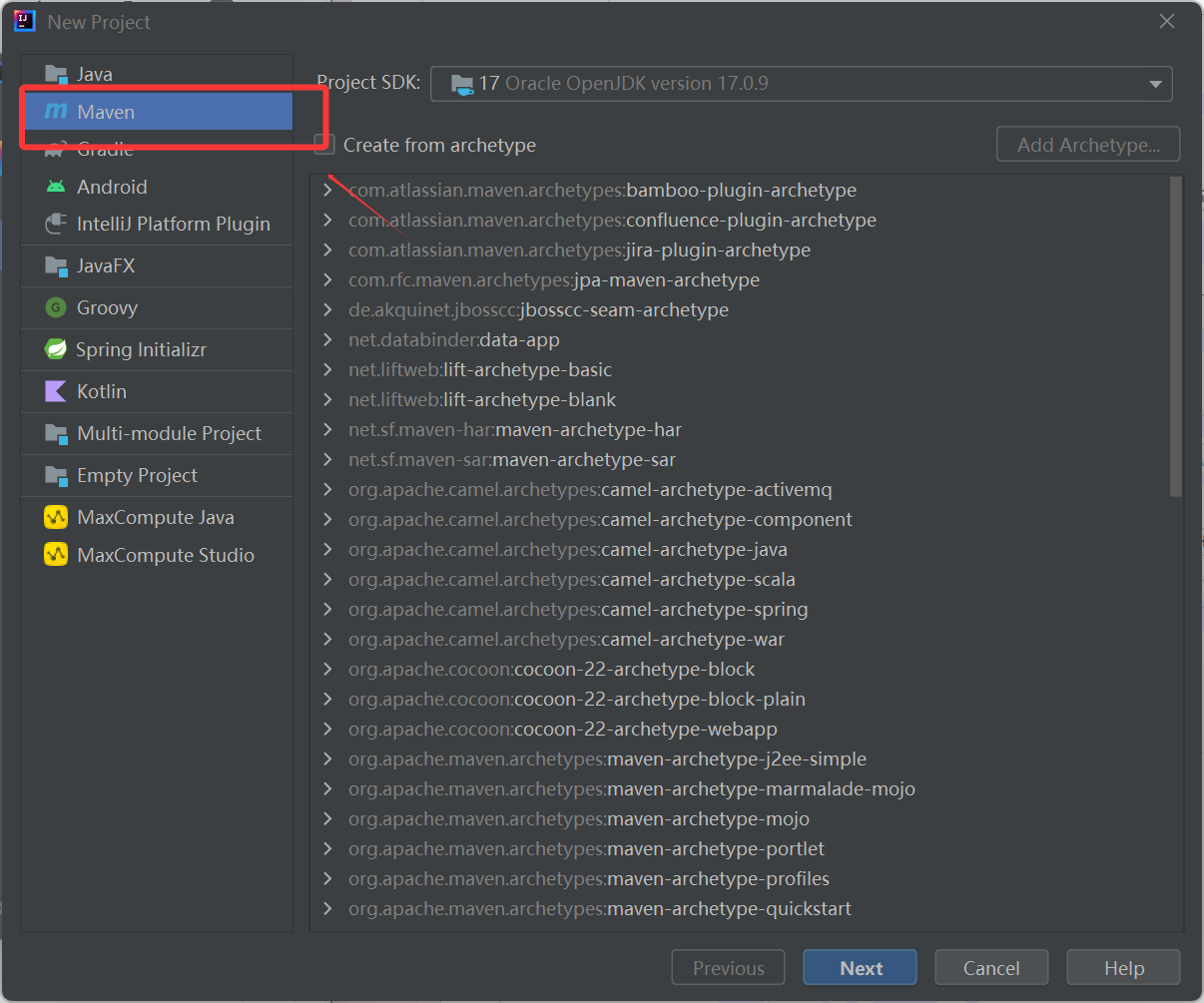Select maven-archetype-sar row
The width and height of the screenshot is (1204, 1003).
coord(739,459)
